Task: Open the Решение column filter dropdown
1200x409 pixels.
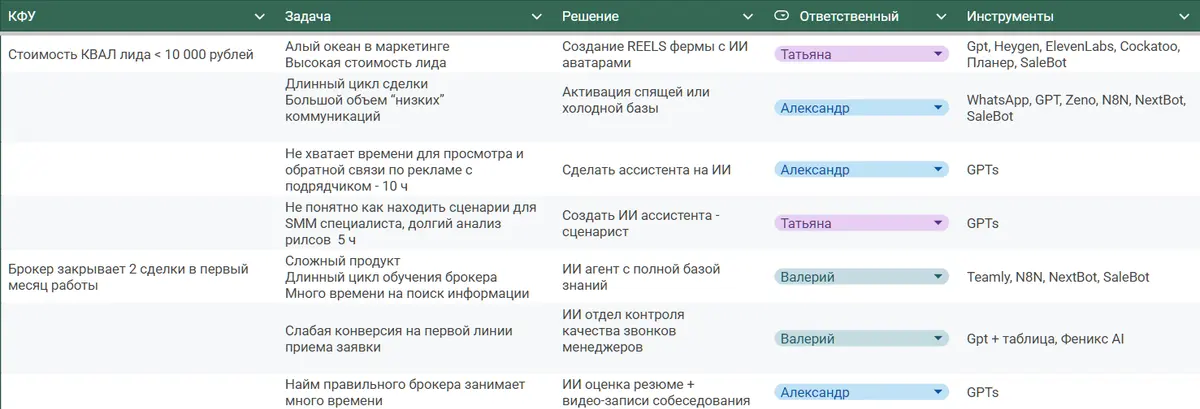Action: coord(748,17)
